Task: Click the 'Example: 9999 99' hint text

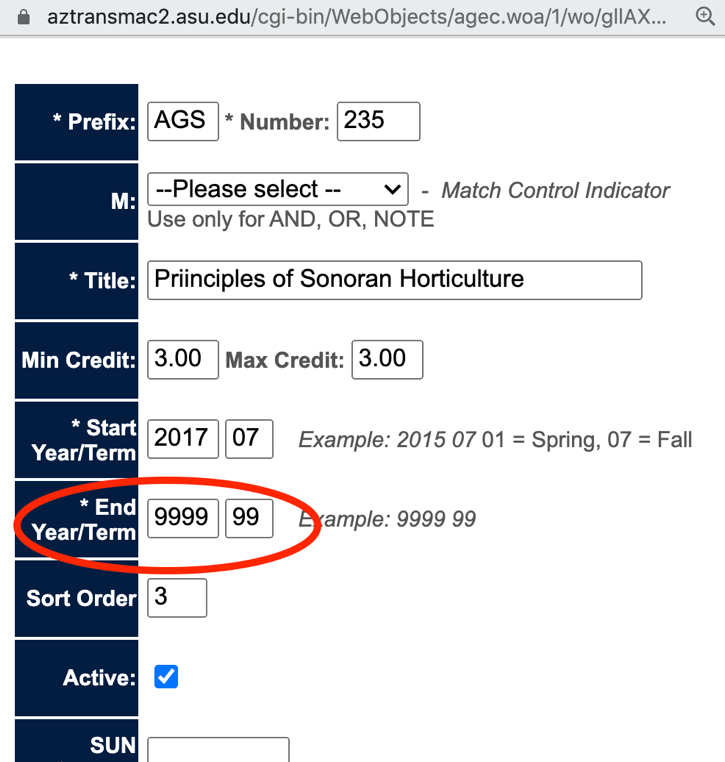Action: (388, 519)
